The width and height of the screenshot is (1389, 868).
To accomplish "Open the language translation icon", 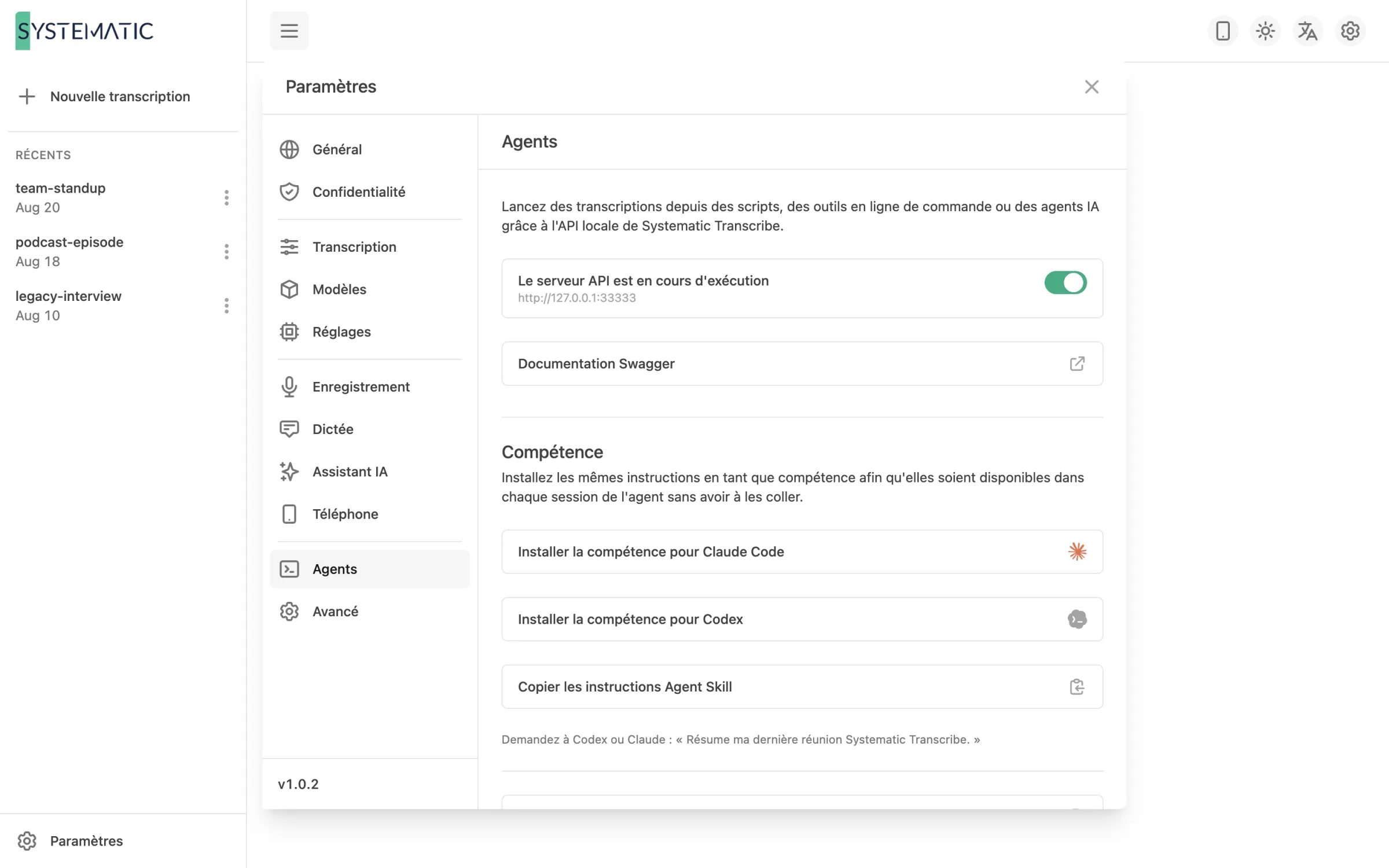I will point(1307,31).
